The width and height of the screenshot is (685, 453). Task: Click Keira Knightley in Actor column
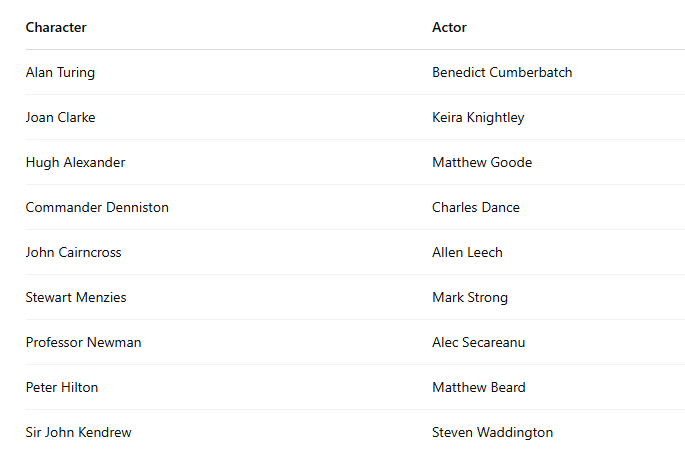[x=478, y=118]
